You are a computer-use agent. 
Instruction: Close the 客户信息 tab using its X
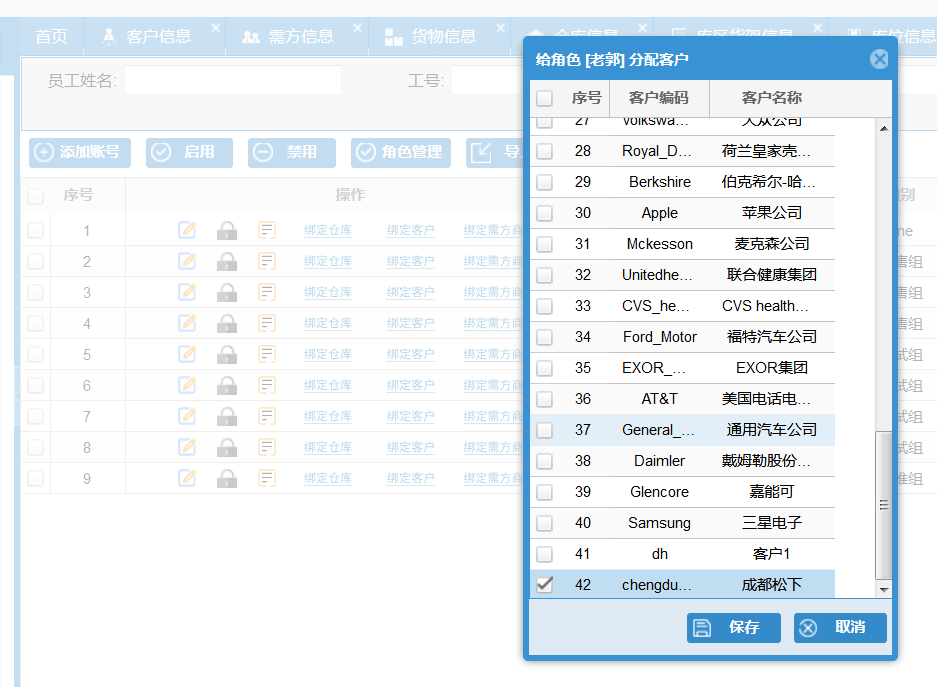[x=215, y=29]
